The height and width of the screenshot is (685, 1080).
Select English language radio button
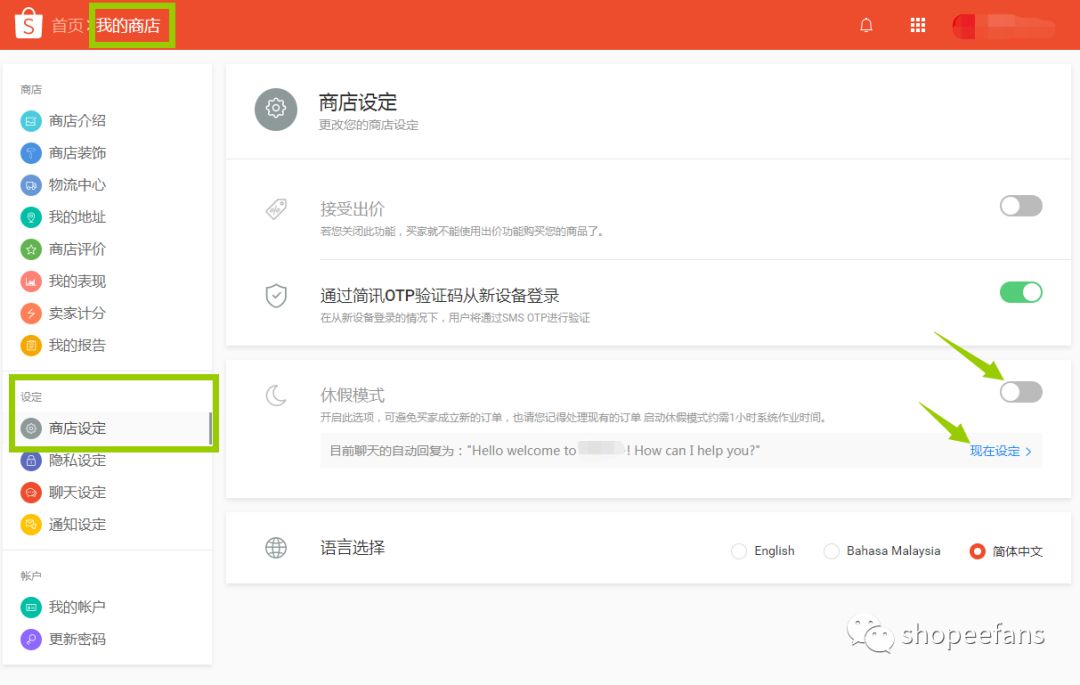coord(739,551)
